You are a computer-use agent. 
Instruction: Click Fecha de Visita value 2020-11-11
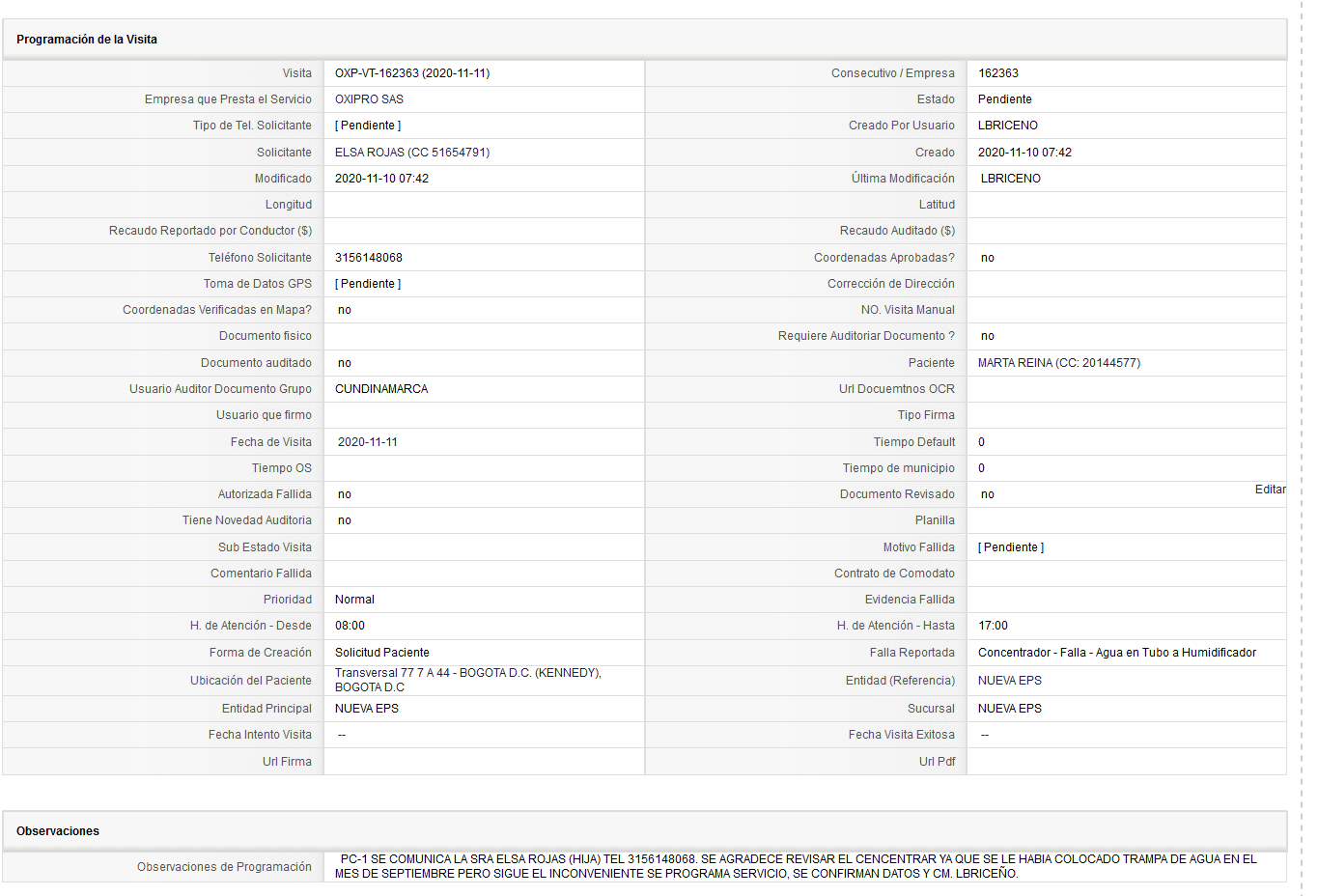tap(368, 442)
